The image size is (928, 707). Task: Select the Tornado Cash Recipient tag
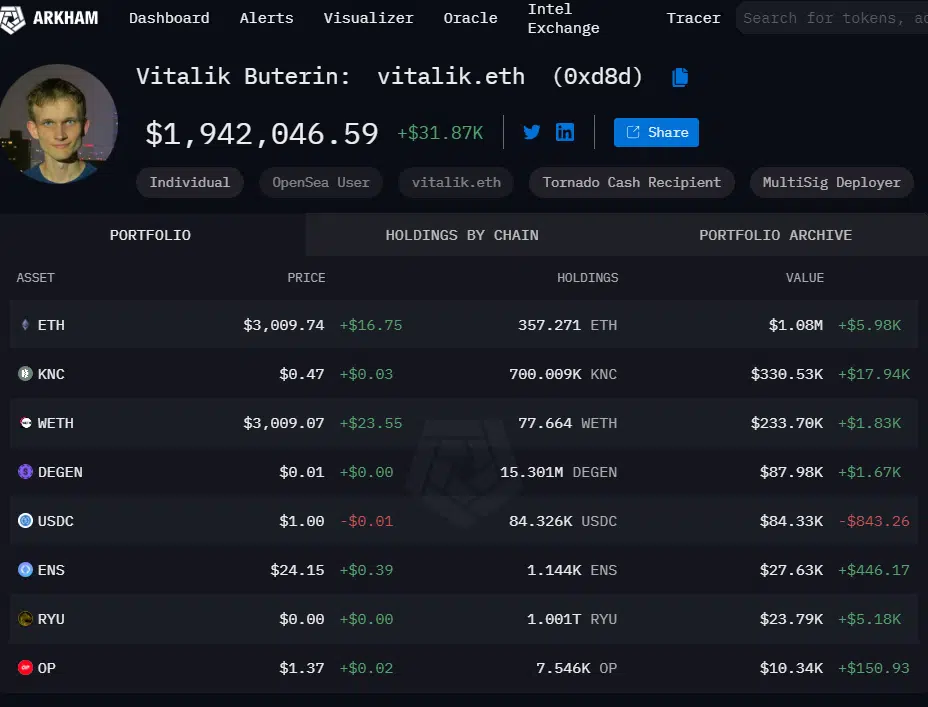click(631, 182)
